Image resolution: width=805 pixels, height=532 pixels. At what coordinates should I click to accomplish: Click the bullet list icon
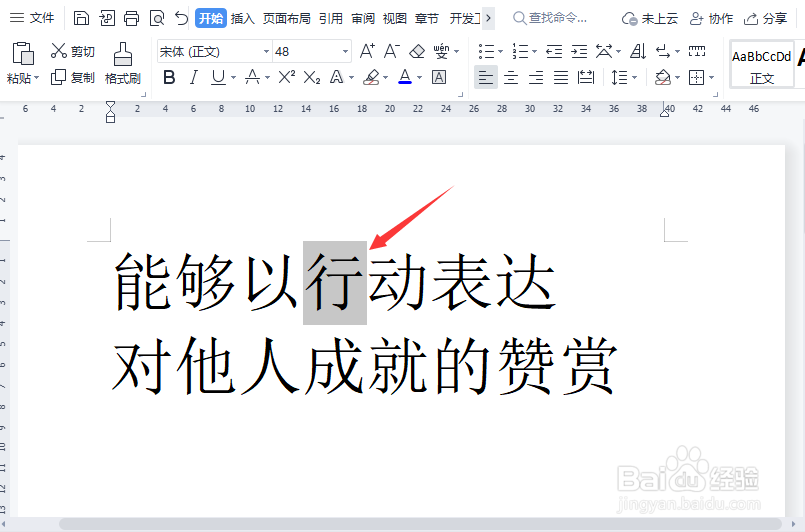[x=486, y=51]
